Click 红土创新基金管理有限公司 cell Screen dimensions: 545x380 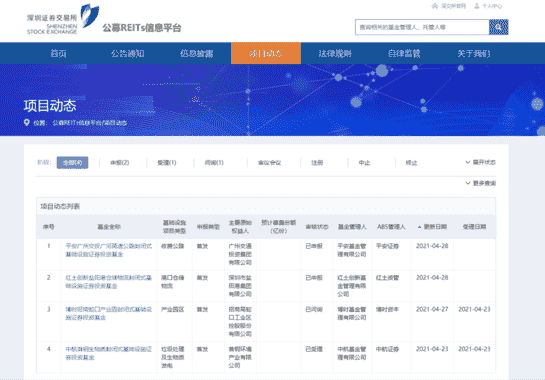click(352, 286)
